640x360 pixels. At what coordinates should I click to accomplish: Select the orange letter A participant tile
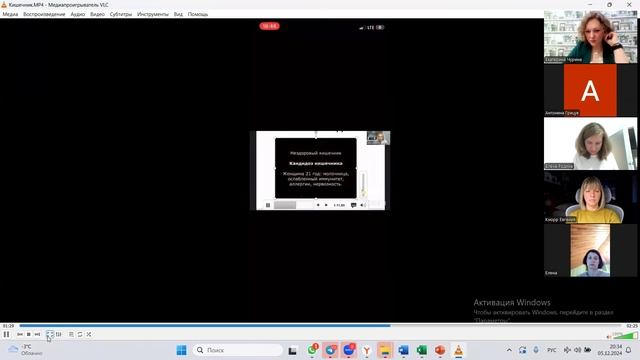(x=590, y=90)
